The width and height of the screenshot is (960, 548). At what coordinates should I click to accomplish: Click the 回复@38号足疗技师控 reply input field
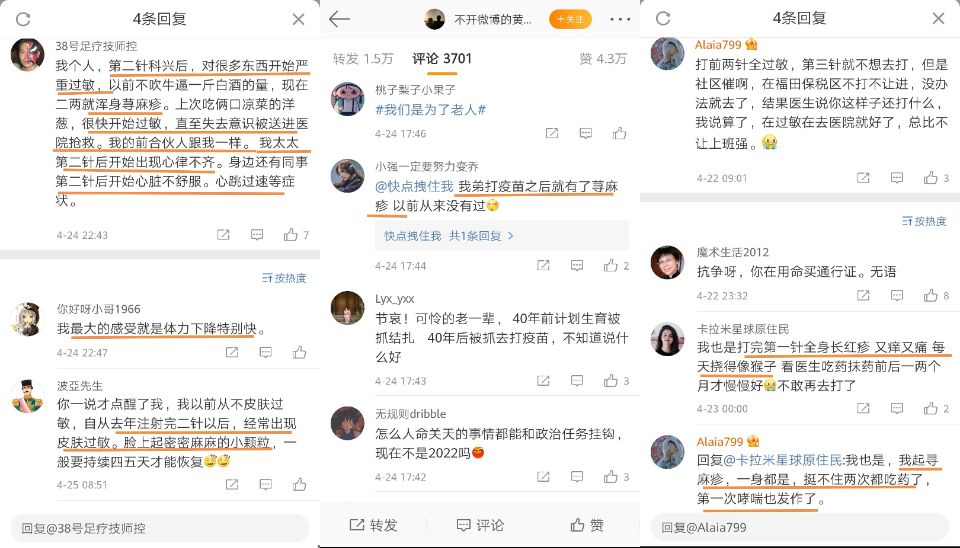coord(160,528)
